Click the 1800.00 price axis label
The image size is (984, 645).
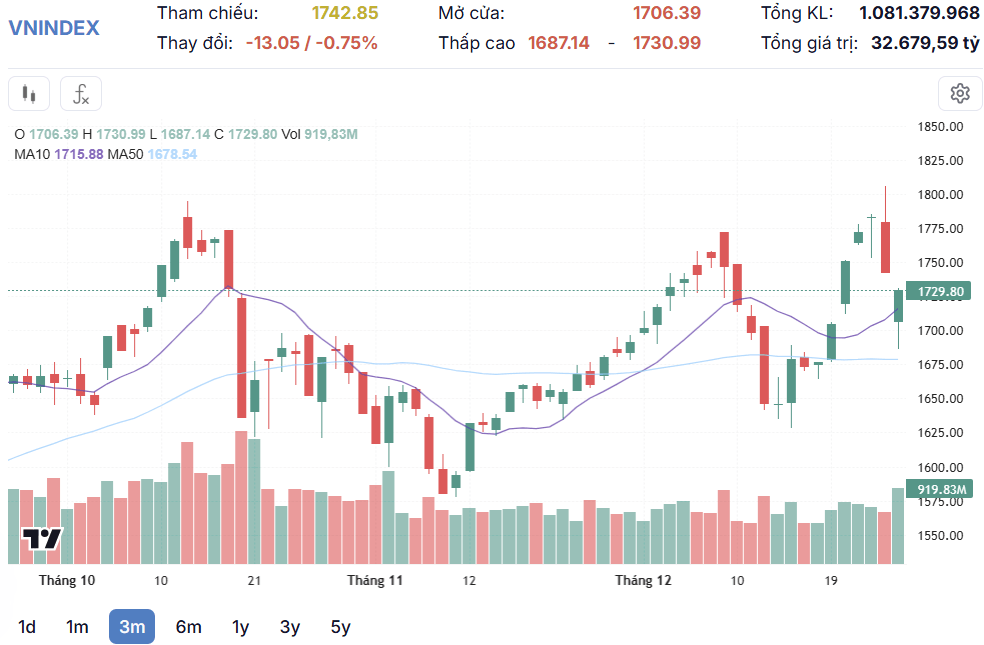tap(940, 195)
